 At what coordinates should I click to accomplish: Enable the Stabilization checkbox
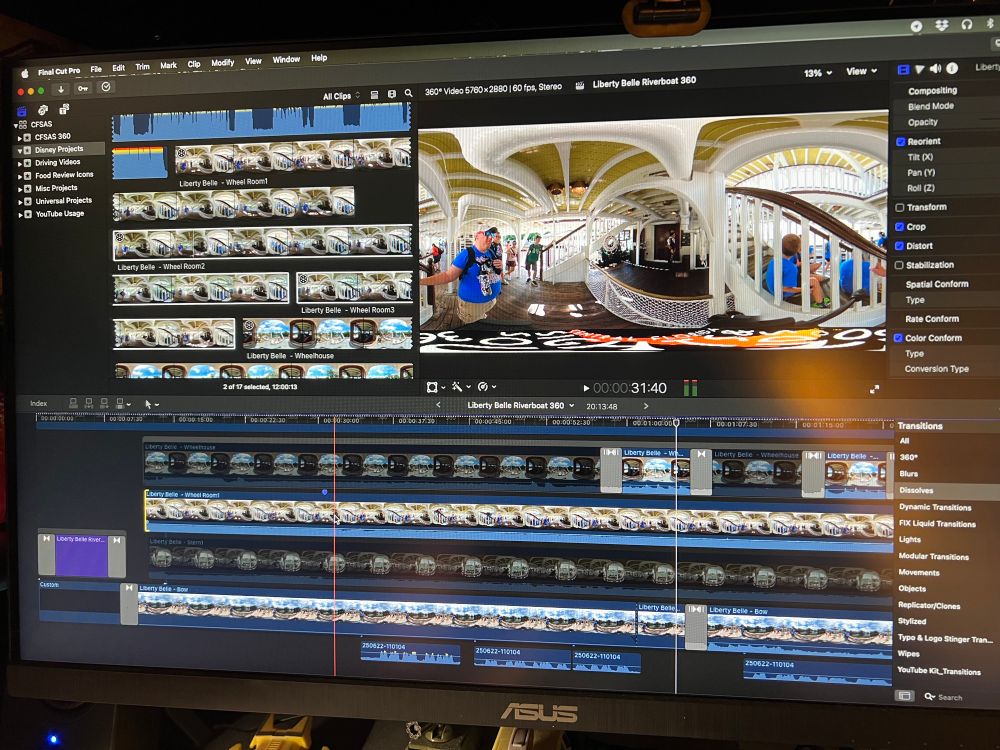(x=899, y=265)
